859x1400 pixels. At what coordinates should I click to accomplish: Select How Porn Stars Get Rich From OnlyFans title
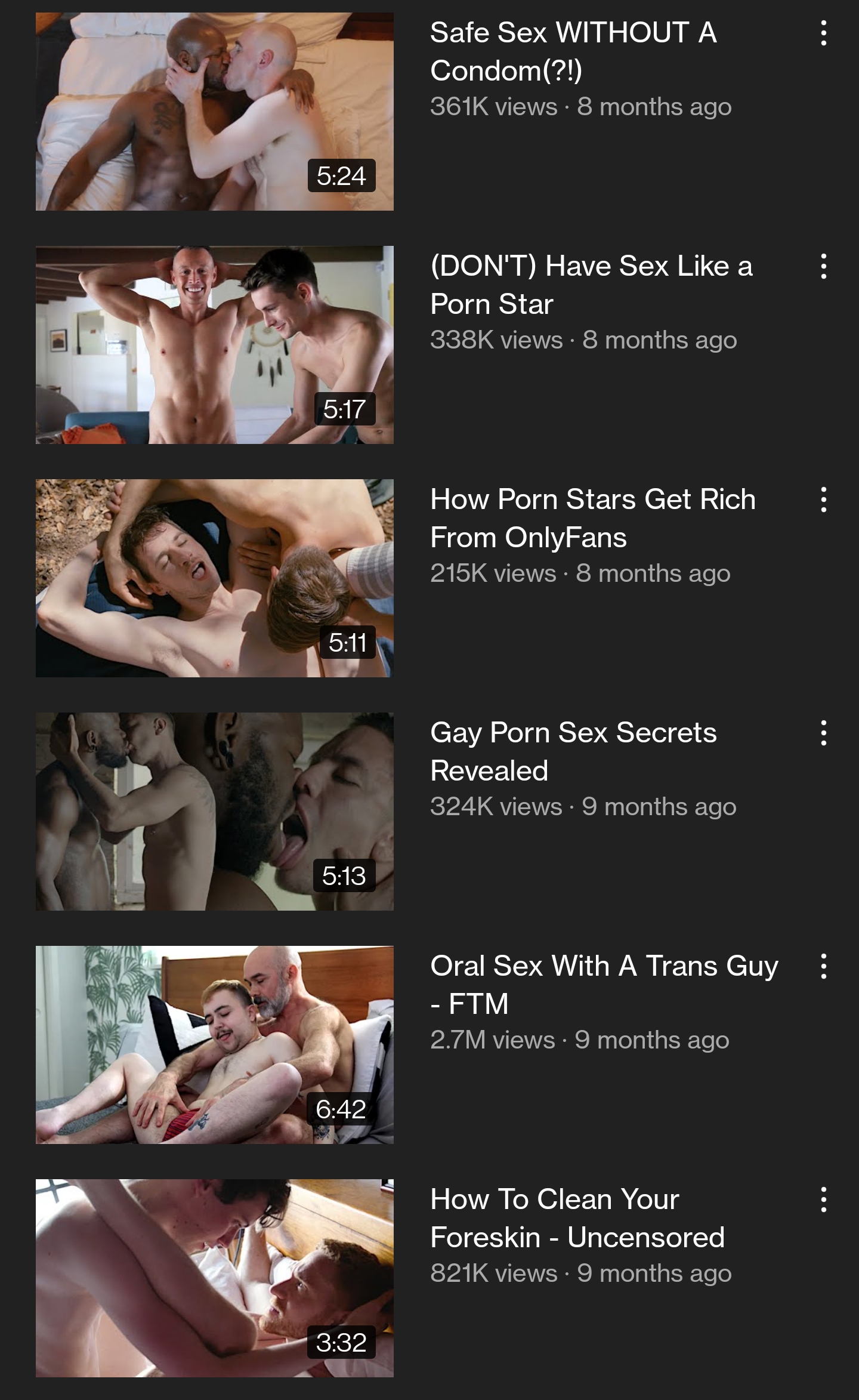(593, 518)
